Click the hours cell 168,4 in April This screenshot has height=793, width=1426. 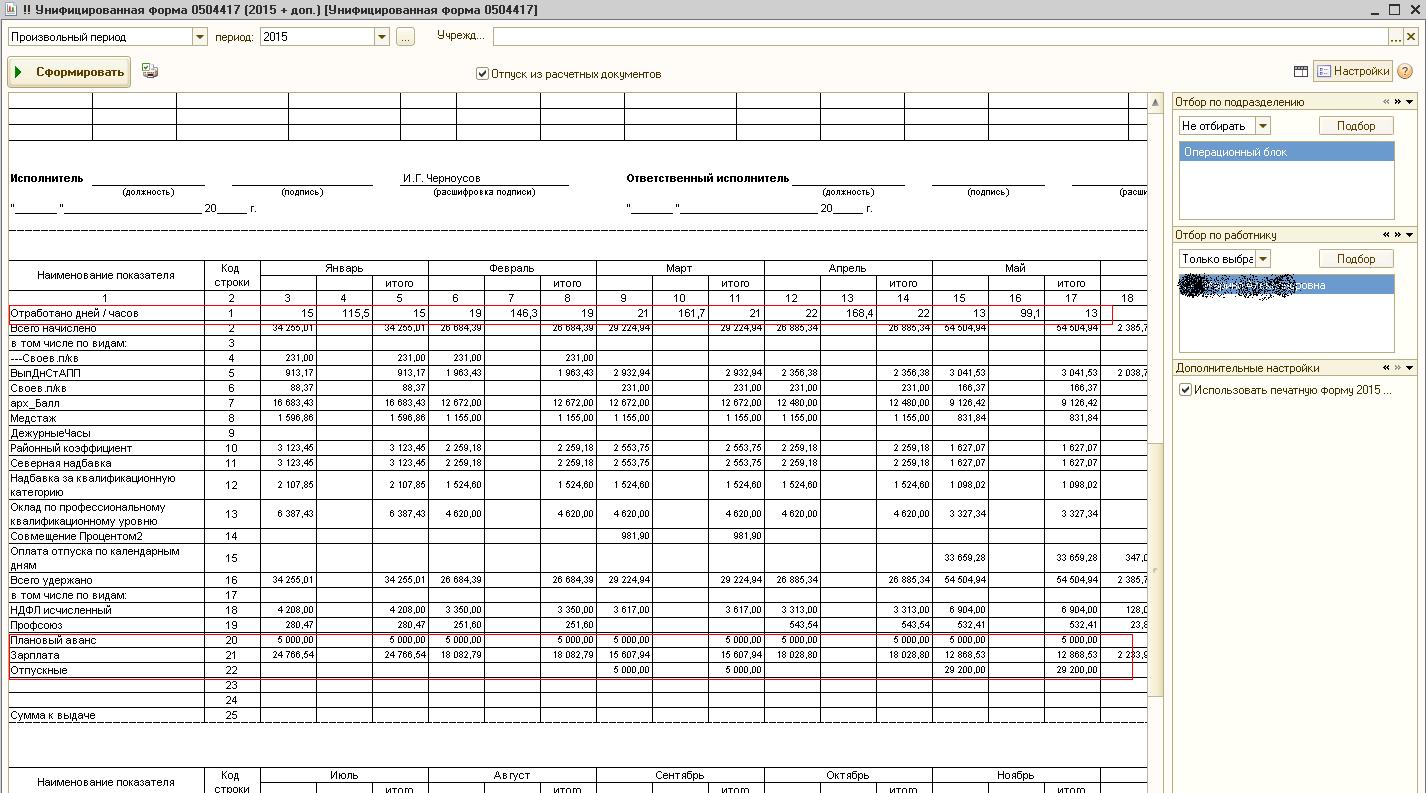click(x=848, y=313)
